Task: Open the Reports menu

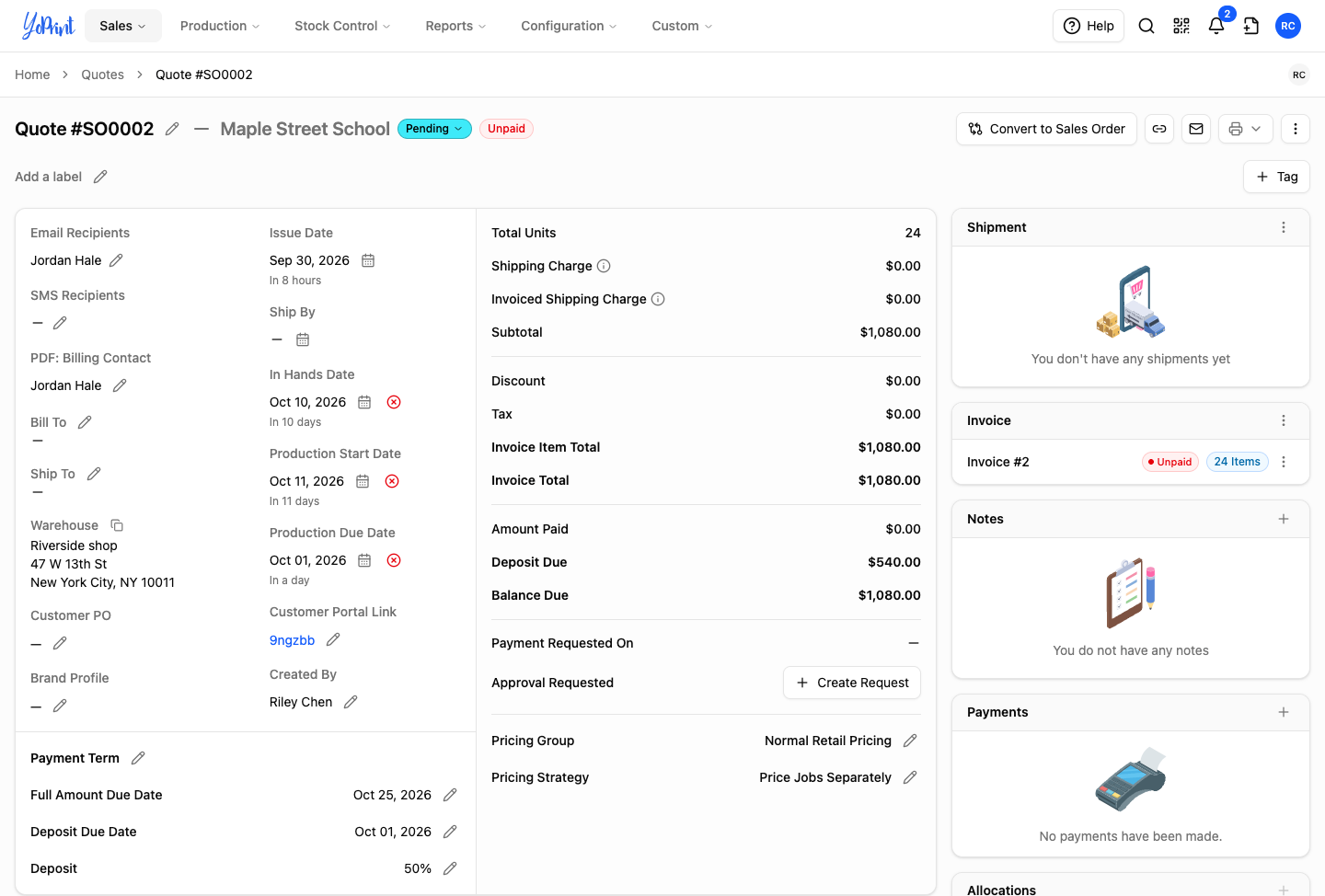Action: pos(455,26)
